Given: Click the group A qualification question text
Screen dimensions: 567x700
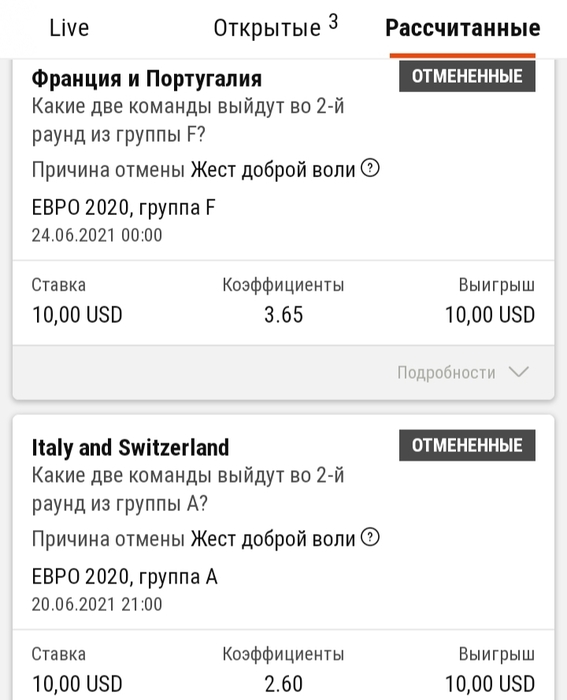Looking at the screenshot, I should 188,489.
